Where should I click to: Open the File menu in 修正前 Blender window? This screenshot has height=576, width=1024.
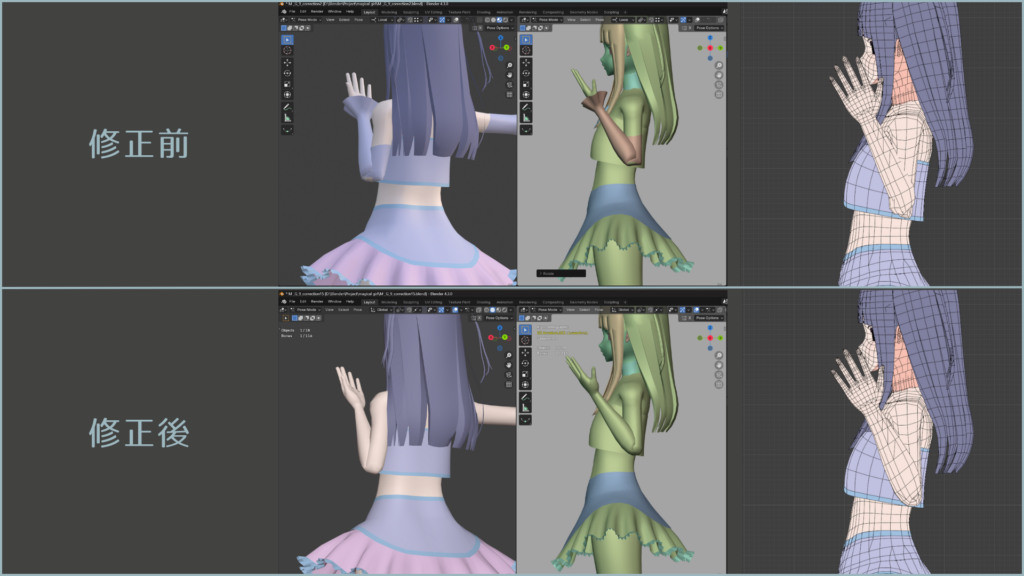[x=290, y=11]
